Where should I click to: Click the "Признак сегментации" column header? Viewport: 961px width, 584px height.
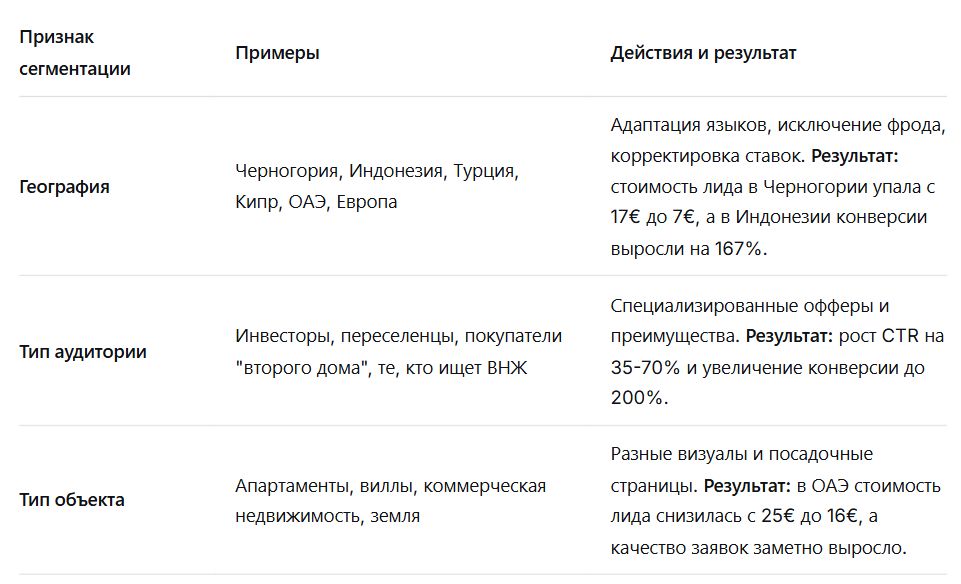[x=75, y=53]
